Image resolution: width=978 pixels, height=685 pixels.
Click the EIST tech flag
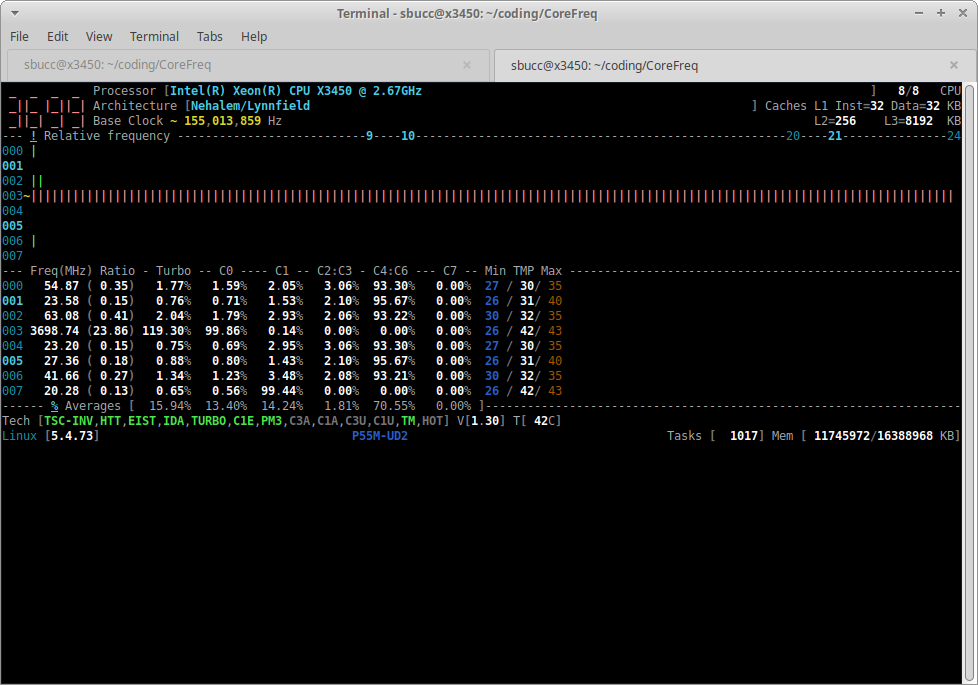click(x=142, y=420)
